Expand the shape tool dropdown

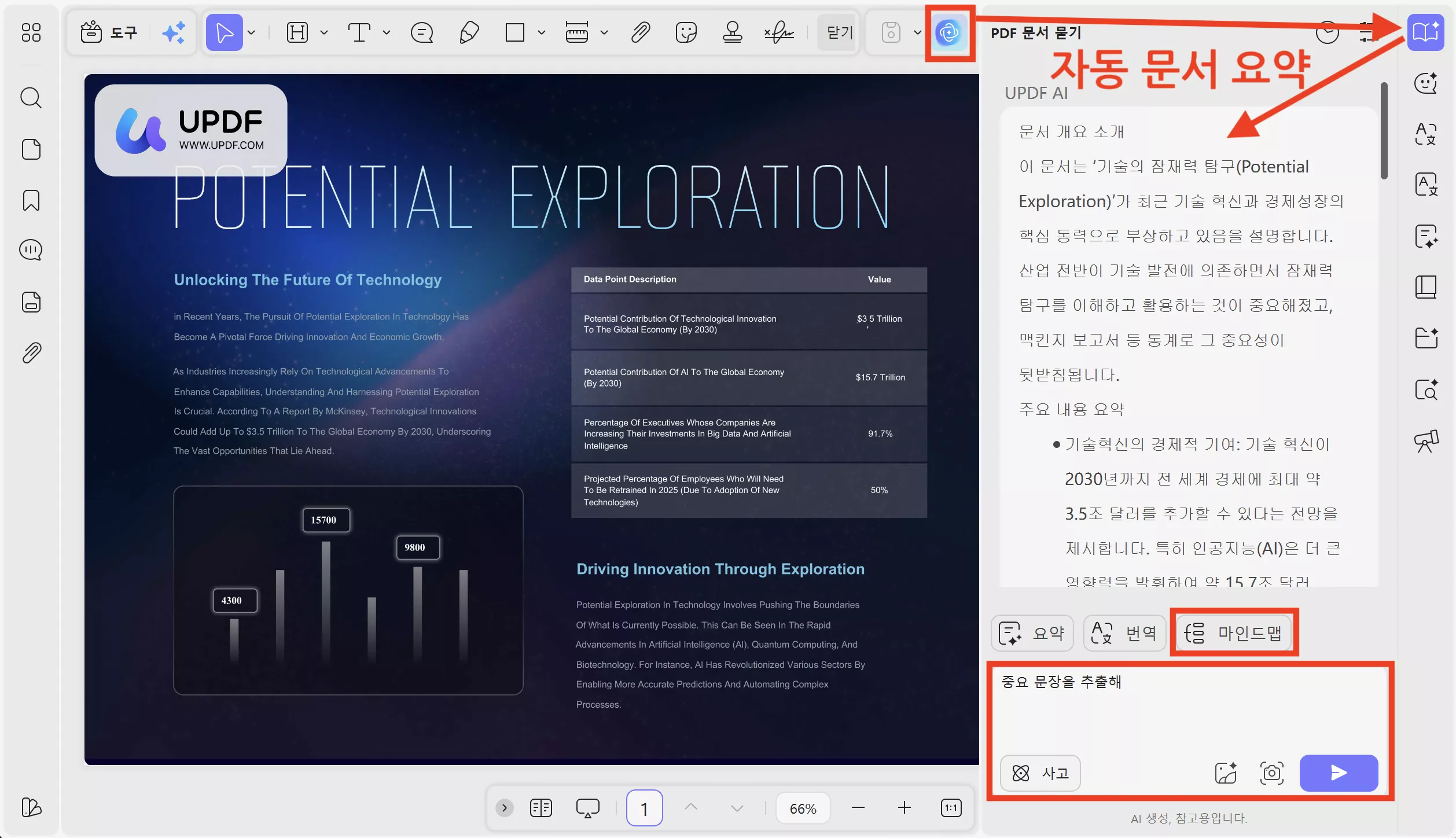[541, 33]
